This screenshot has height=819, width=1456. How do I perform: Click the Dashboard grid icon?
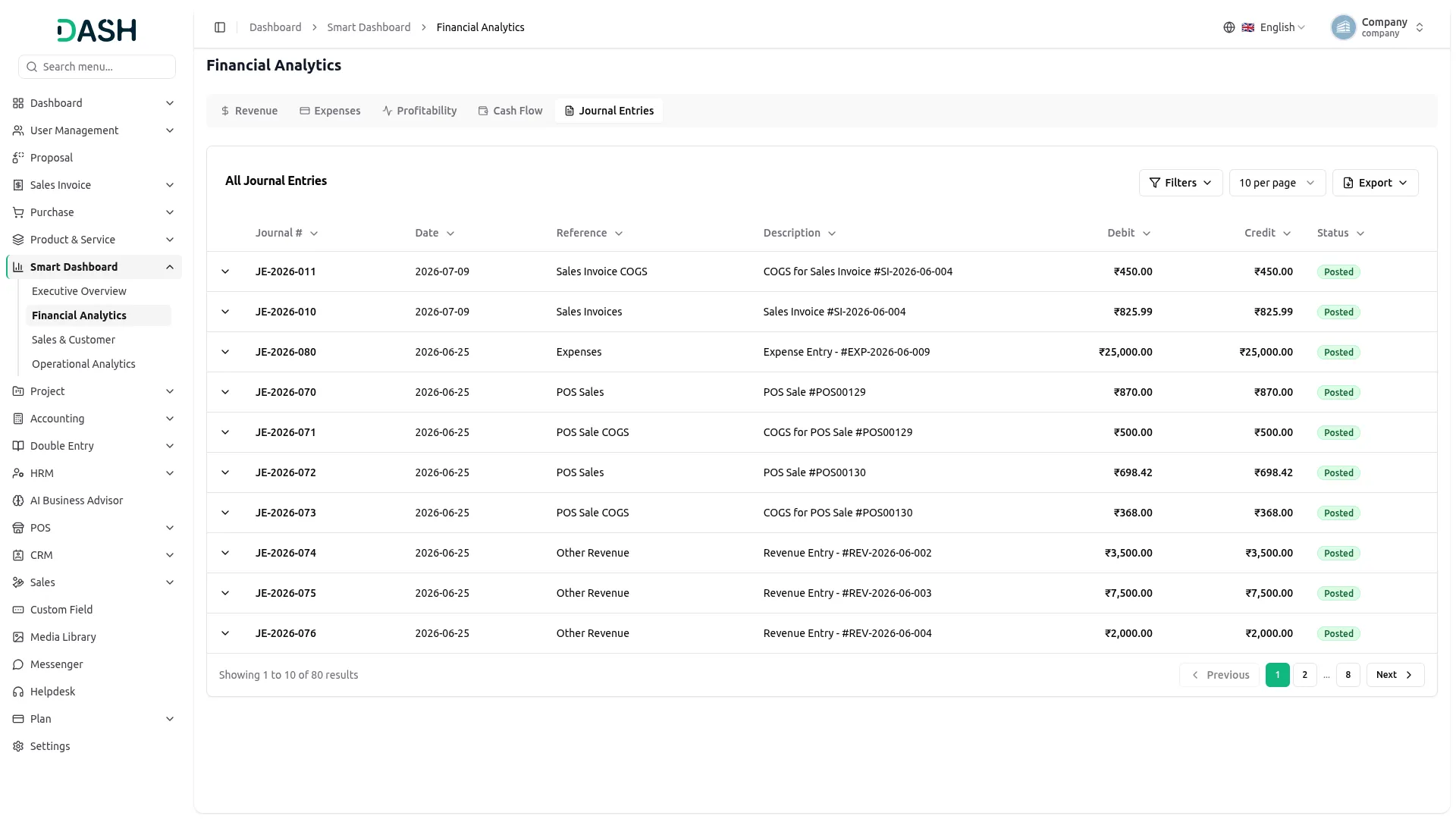click(18, 103)
